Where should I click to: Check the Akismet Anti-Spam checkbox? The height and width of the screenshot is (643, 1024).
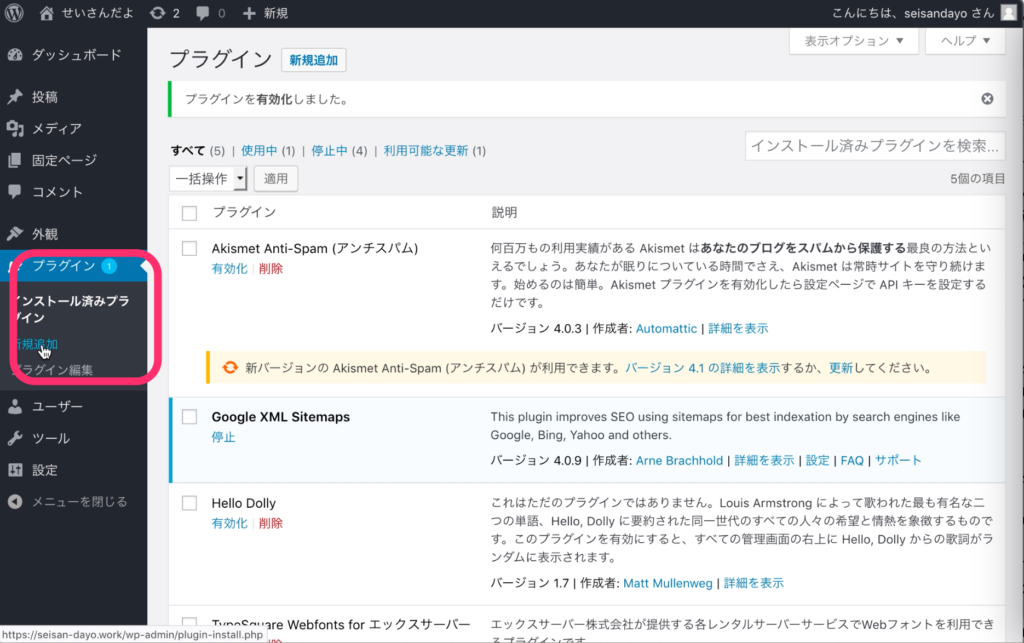click(190, 248)
